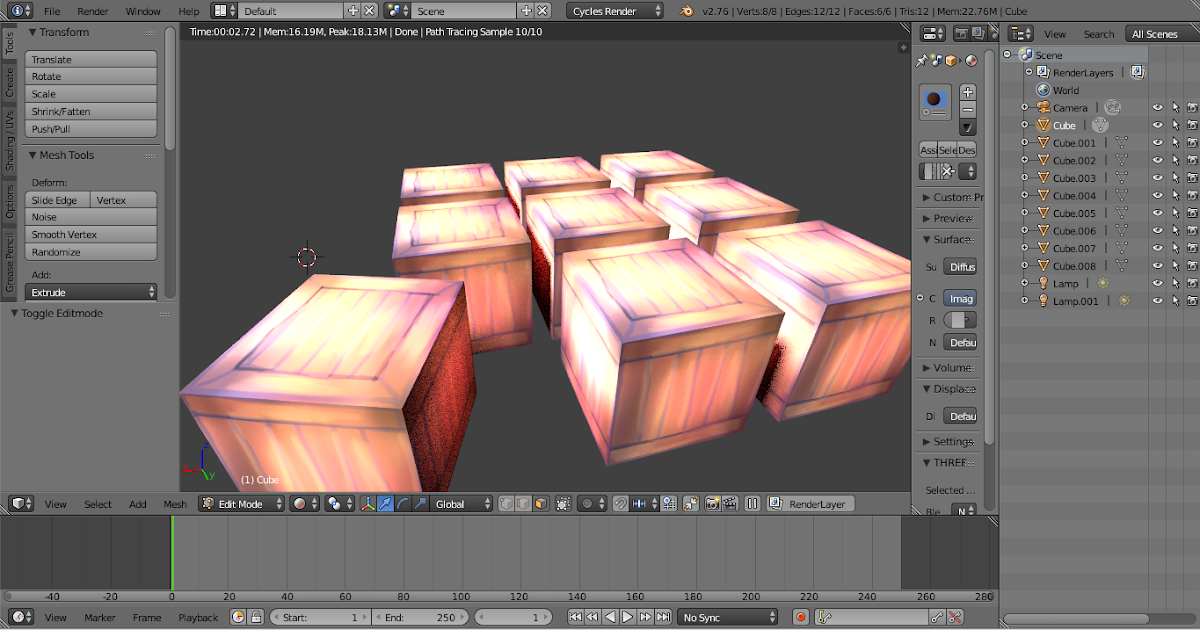Open the timeline Playback menu
Viewport: 1200px width, 630px height.
pos(198,618)
